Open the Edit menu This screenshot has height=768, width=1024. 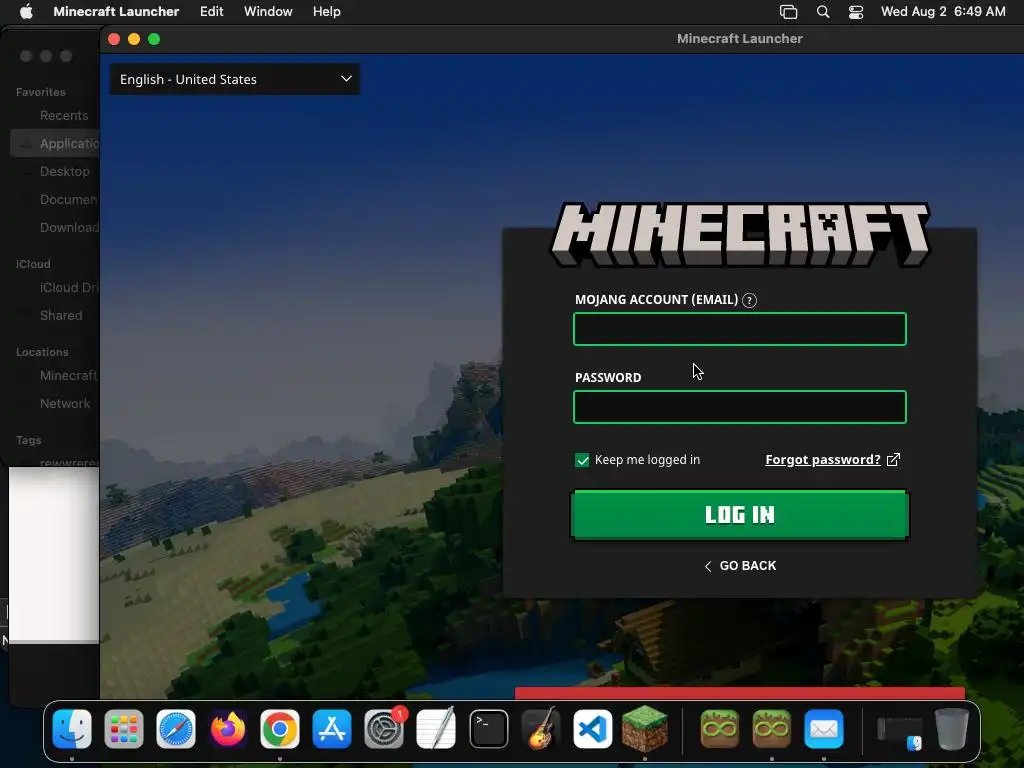pos(212,12)
